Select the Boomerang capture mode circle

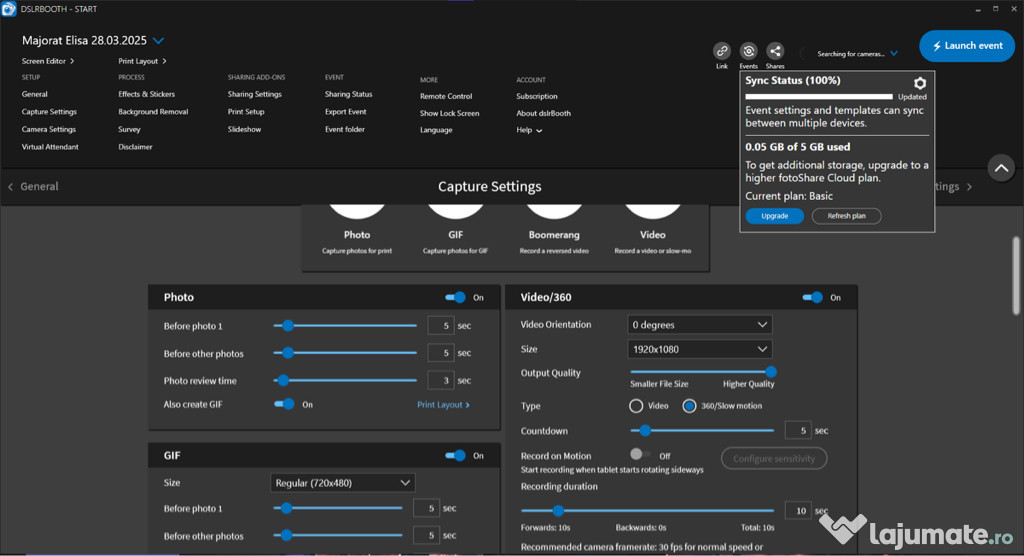tap(554, 210)
